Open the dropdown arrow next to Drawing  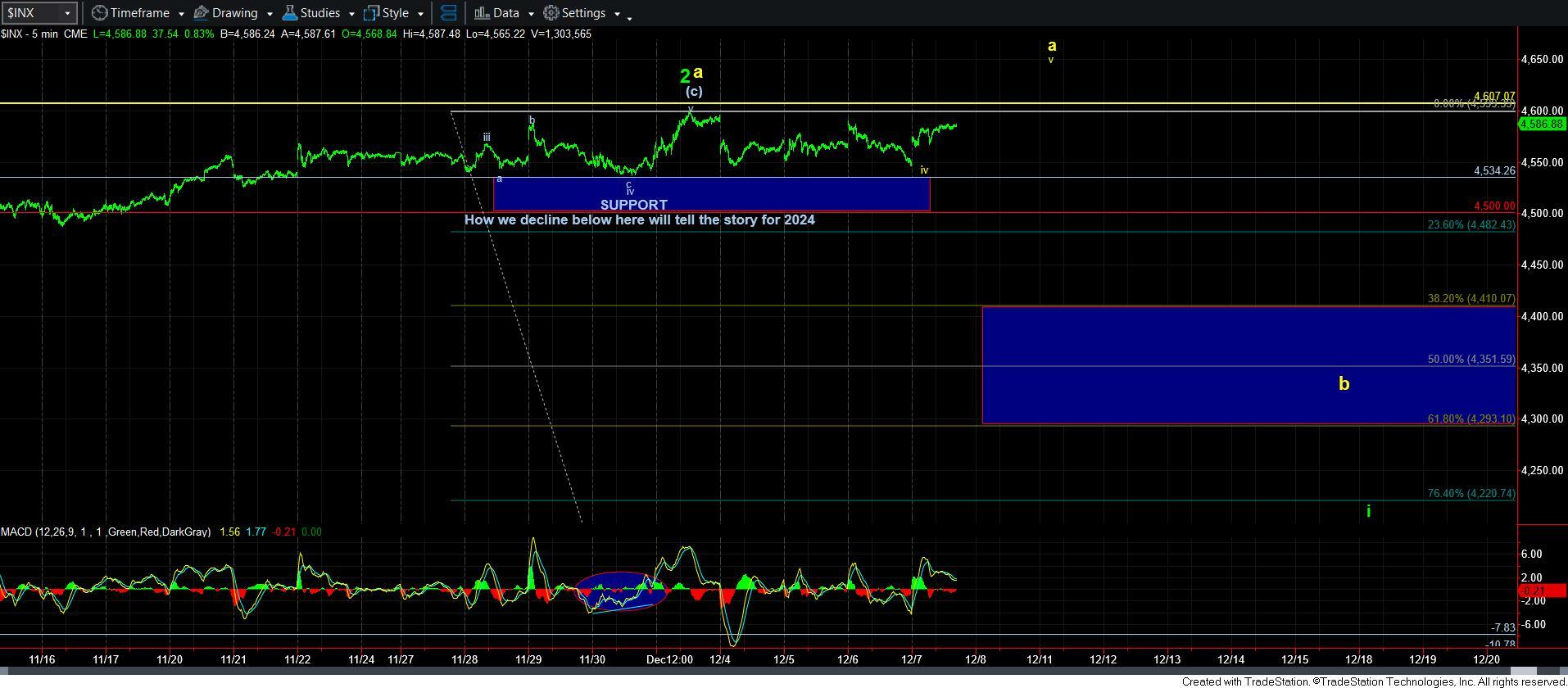tap(269, 14)
